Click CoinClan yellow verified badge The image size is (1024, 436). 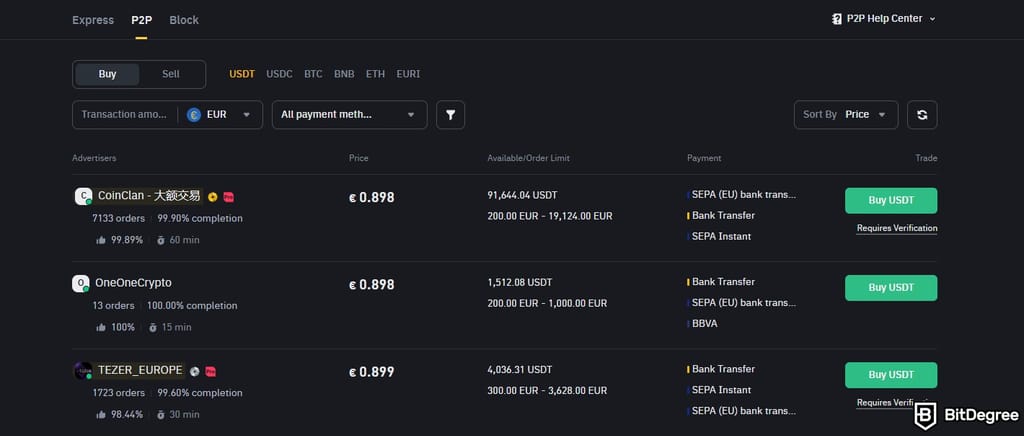tap(212, 196)
